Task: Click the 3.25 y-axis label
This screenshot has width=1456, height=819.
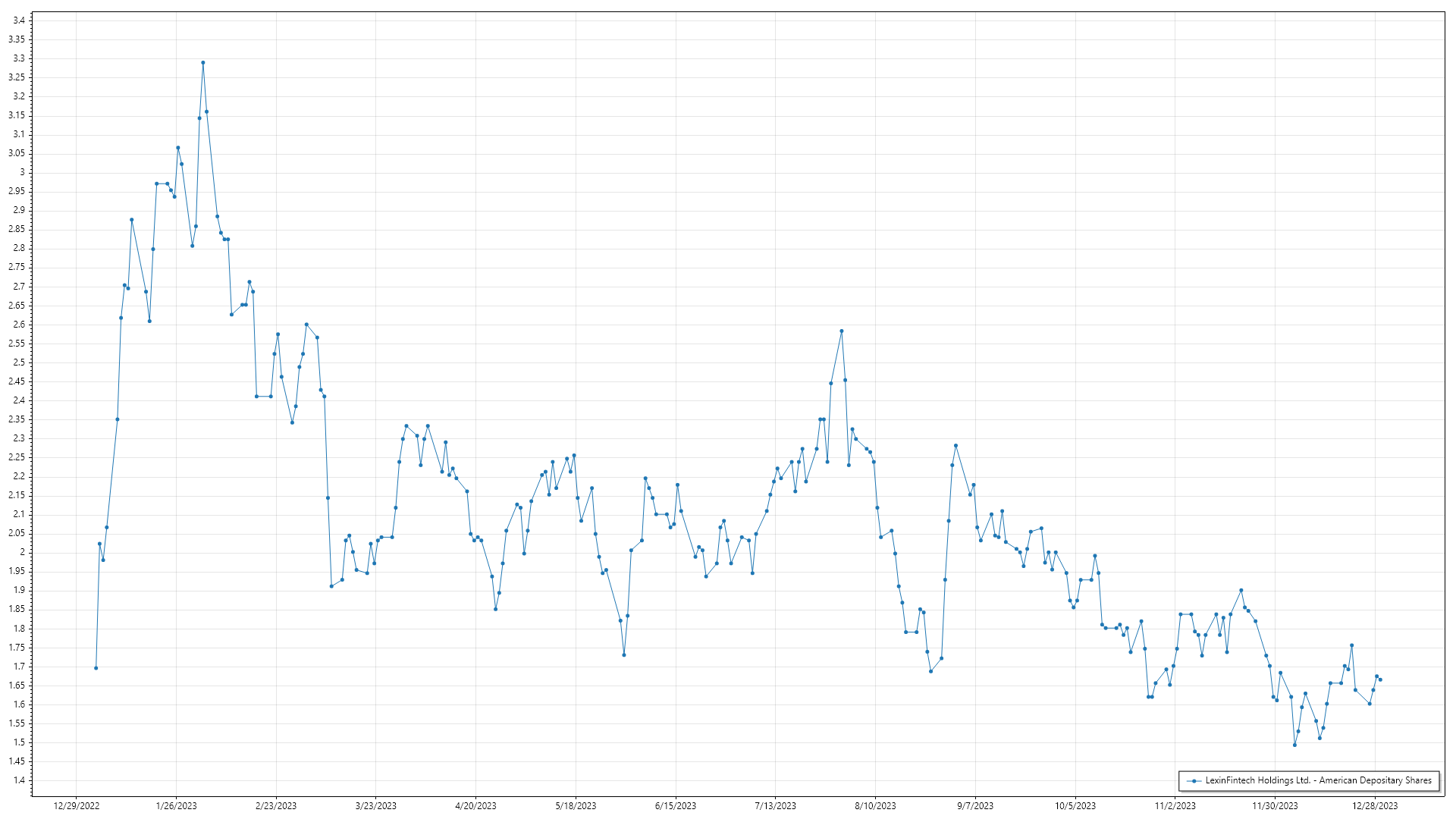Action: click(17, 77)
